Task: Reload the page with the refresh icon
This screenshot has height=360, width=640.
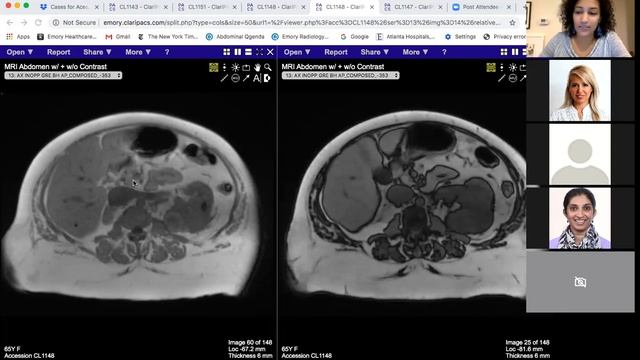Action: [x=38, y=22]
